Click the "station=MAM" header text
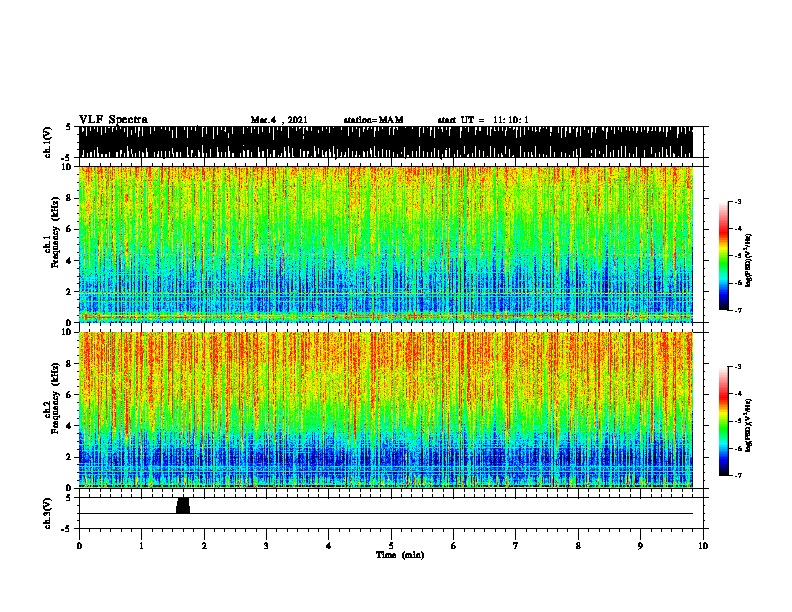This screenshot has width=792, height=612. [373, 120]
